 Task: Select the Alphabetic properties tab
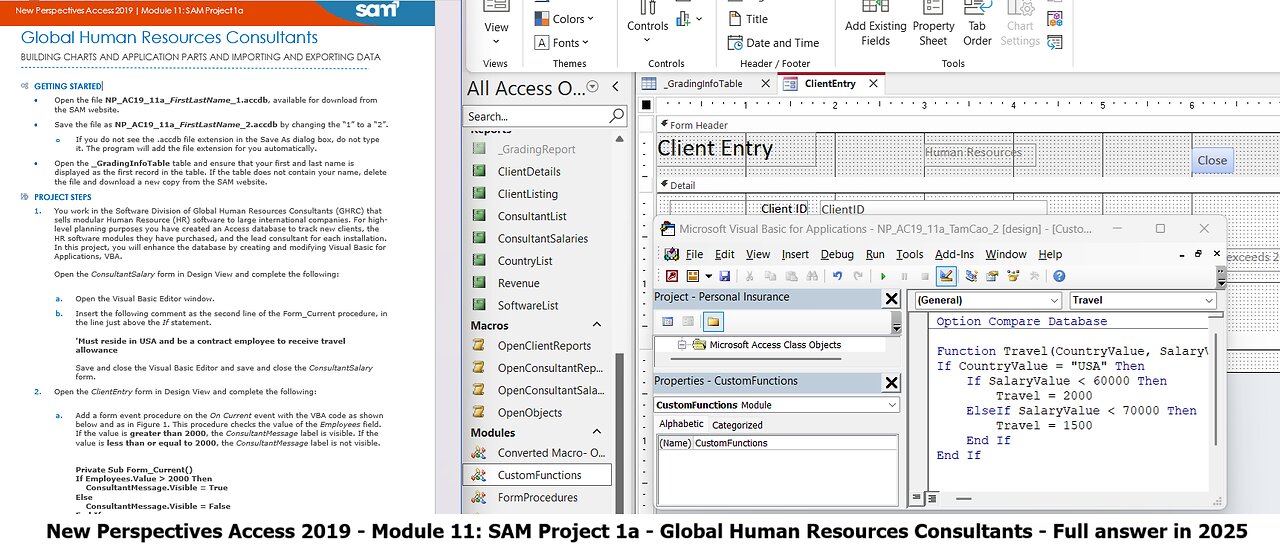(x=682, y=425)
